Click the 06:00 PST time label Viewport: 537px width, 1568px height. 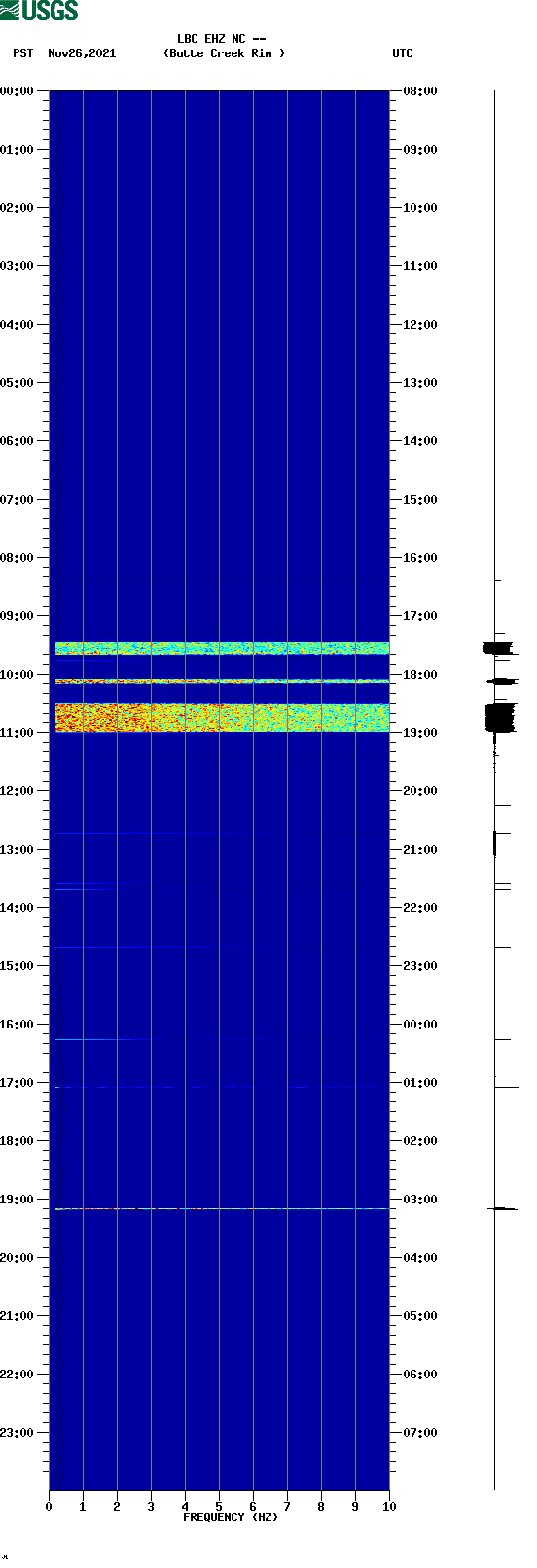17,441
